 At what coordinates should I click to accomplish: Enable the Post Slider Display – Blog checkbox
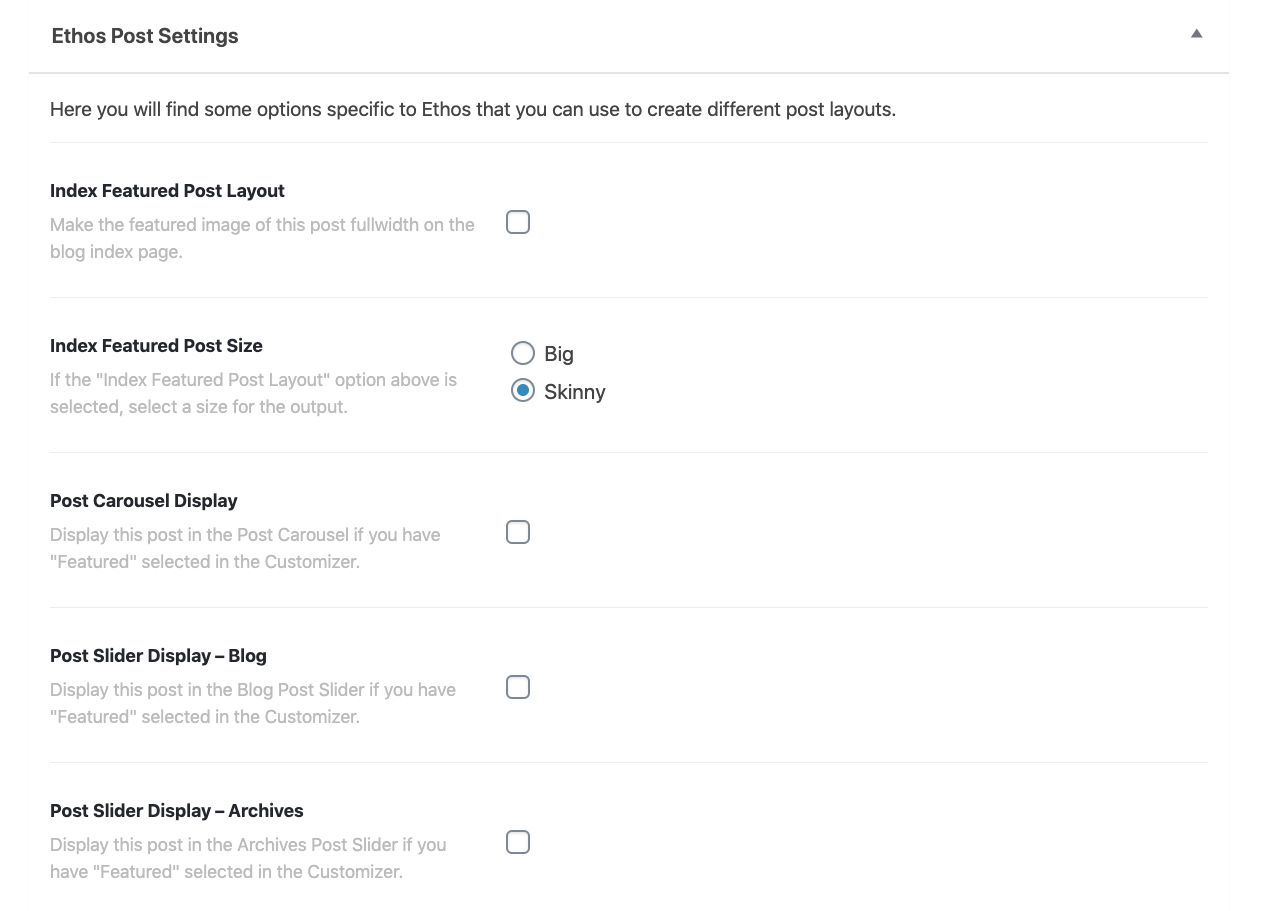[x=517, y=687]
